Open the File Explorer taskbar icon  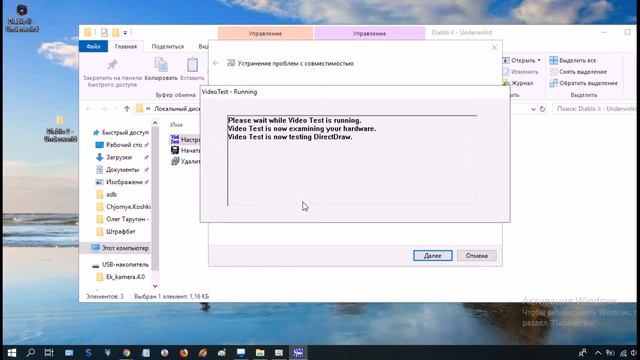click(x=260, y=353)
